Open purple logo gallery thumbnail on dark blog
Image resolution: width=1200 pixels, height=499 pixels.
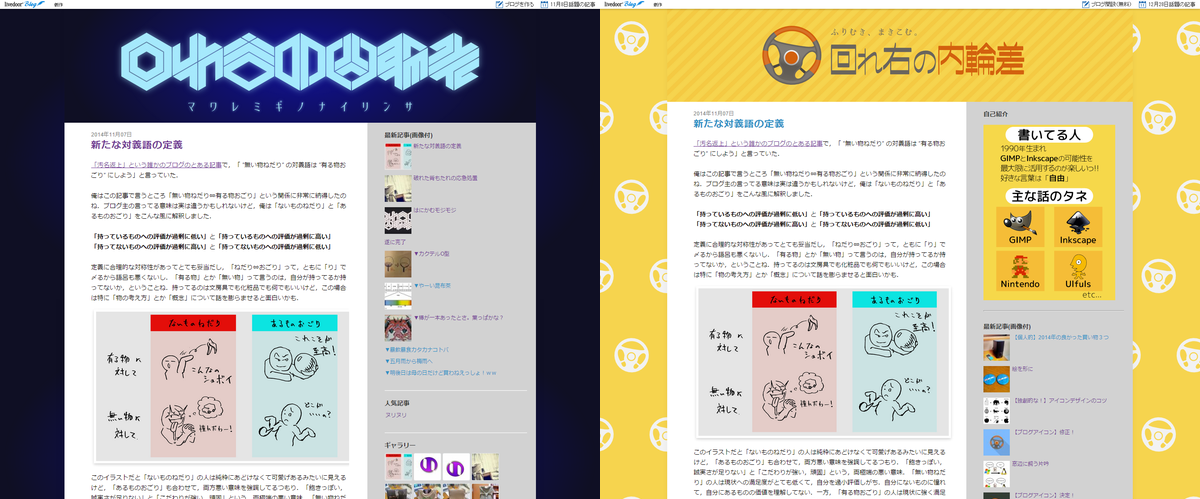pyautogui.click(x=428, y=467)
